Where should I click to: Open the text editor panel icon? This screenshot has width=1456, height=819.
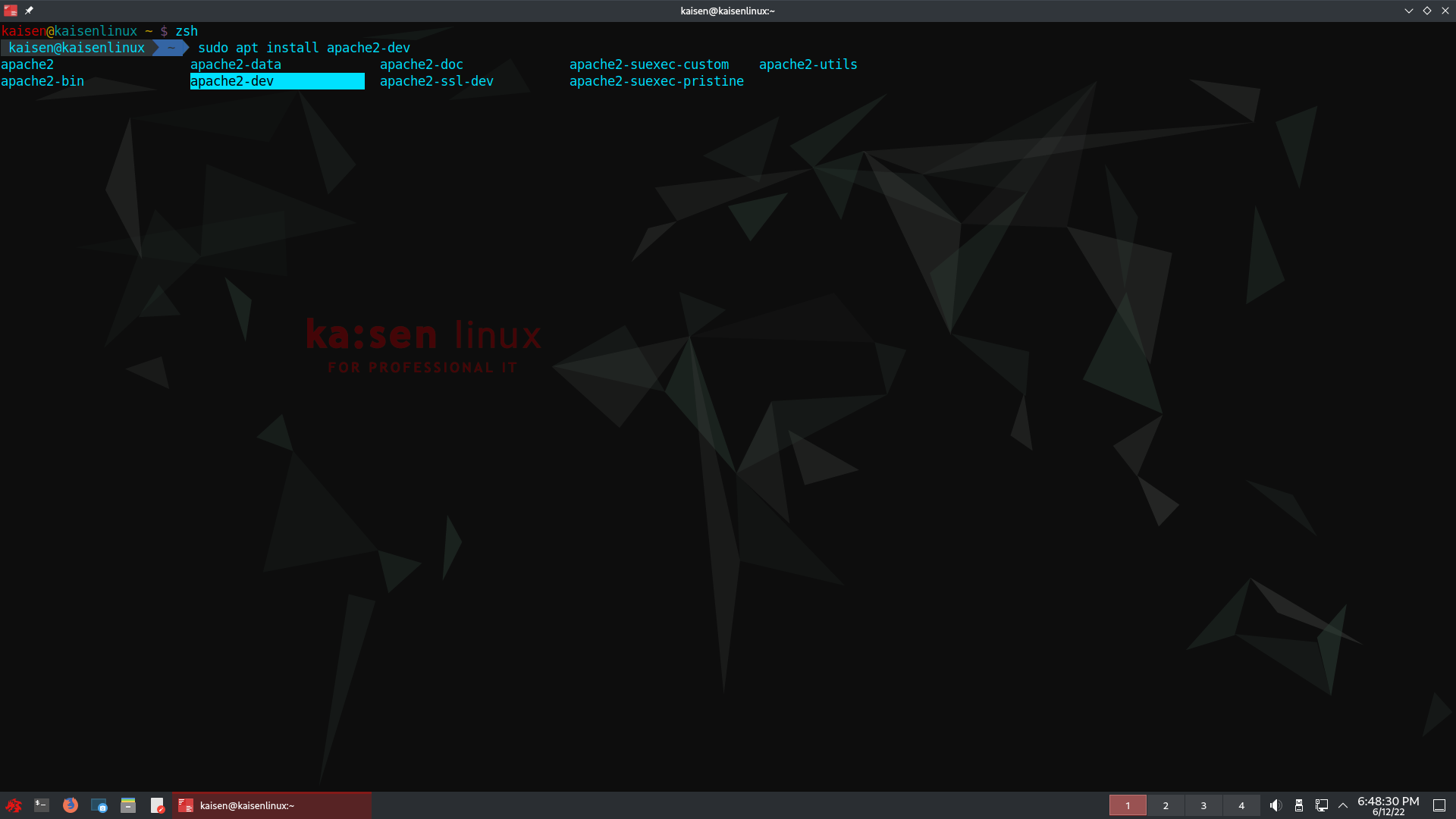157,805
